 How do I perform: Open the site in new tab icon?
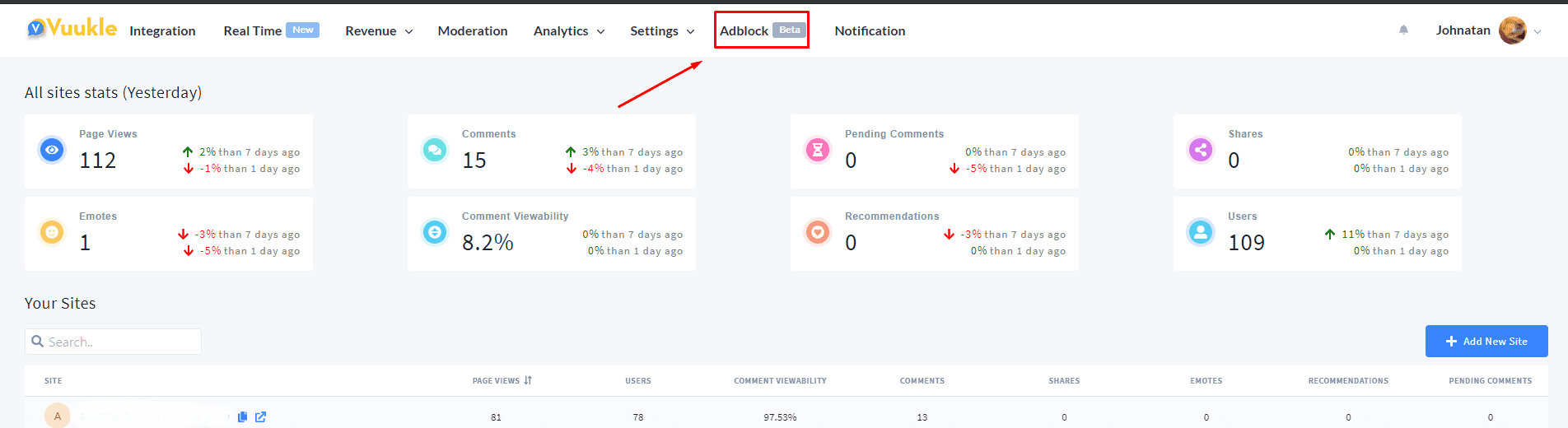[260, 417]
